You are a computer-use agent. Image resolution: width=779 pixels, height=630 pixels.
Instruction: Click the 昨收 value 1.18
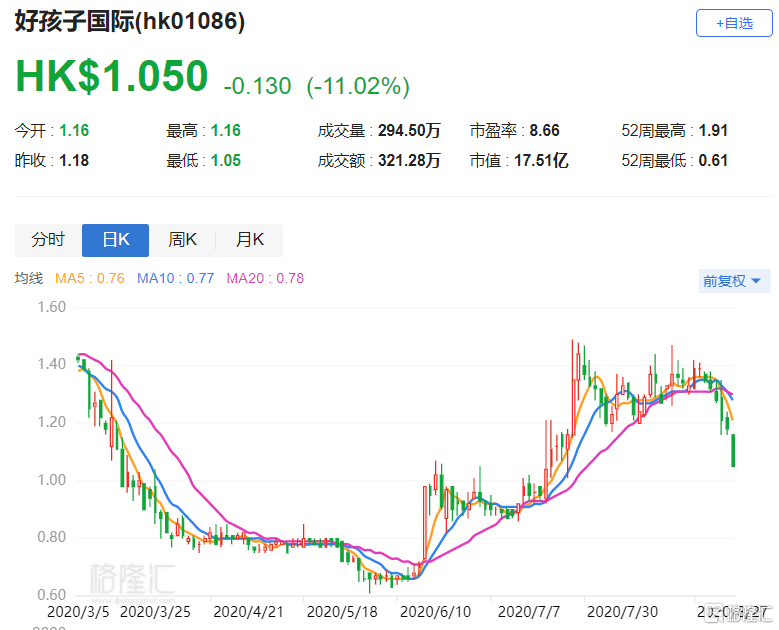pos(74,160)
